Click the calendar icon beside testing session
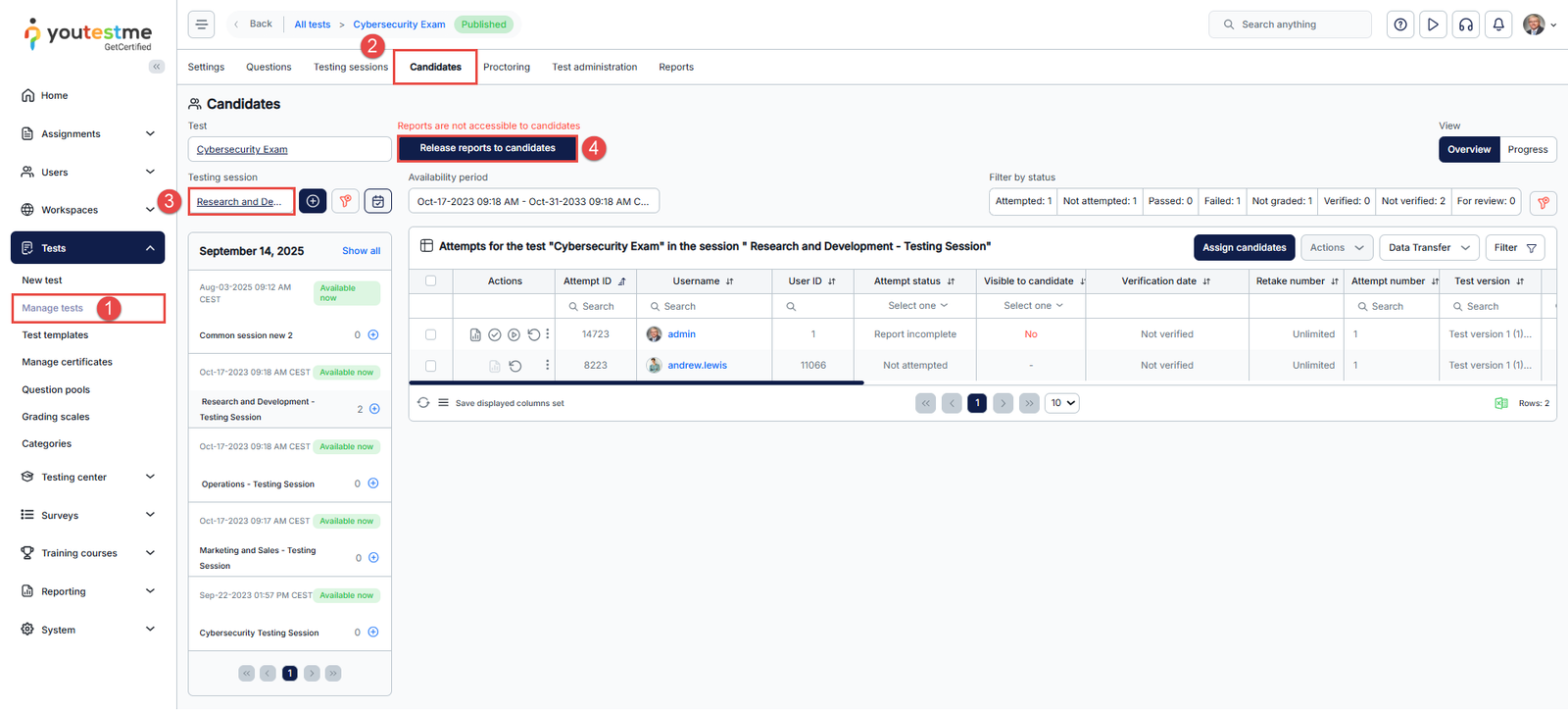Image resolution: width=1568 pixels, height=710 pixels. point(378,201)
